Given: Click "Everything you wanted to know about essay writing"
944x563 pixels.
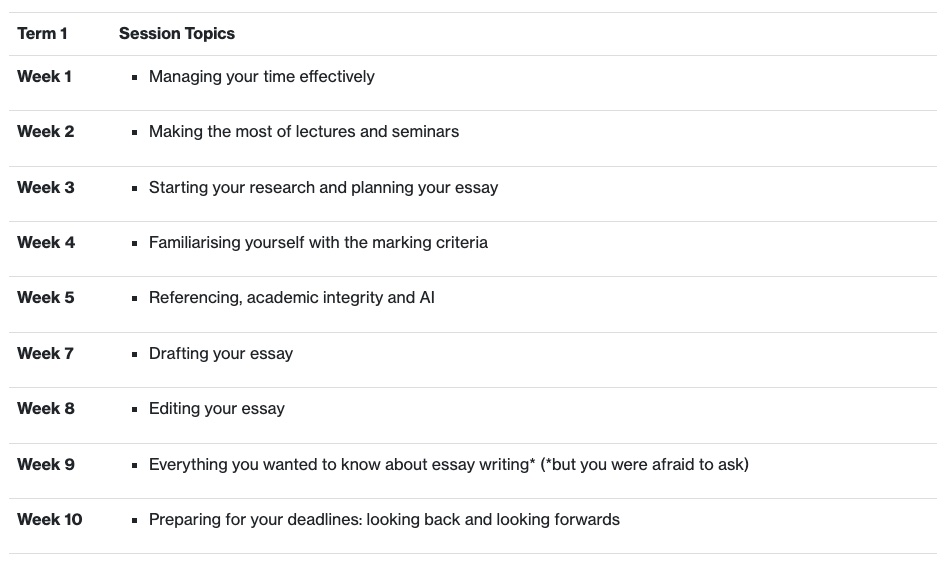Looking at the screenshot, I should pyautogui.click(x=340, y=465).
